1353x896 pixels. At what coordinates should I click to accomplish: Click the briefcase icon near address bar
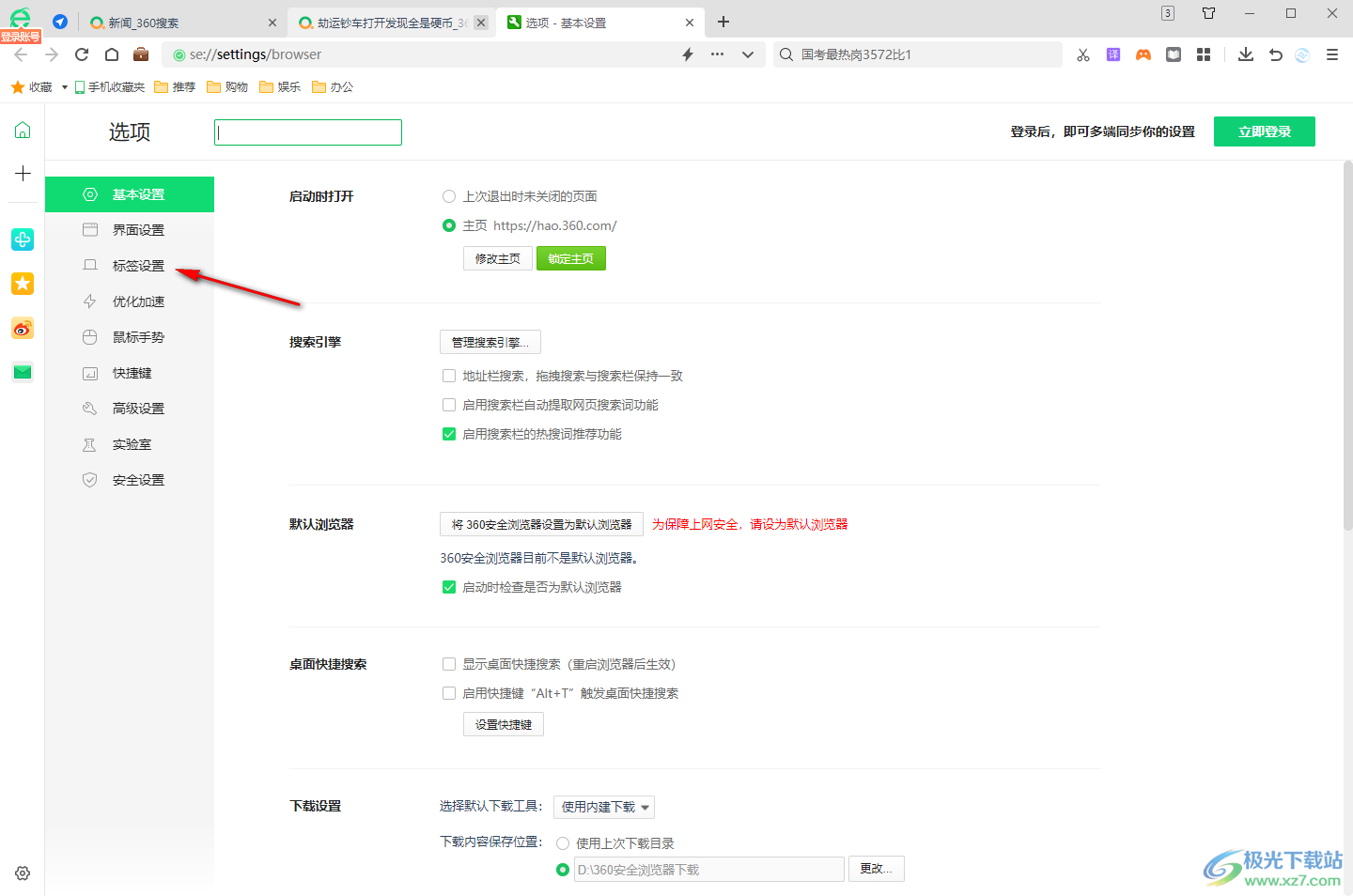tap(141, 54)
